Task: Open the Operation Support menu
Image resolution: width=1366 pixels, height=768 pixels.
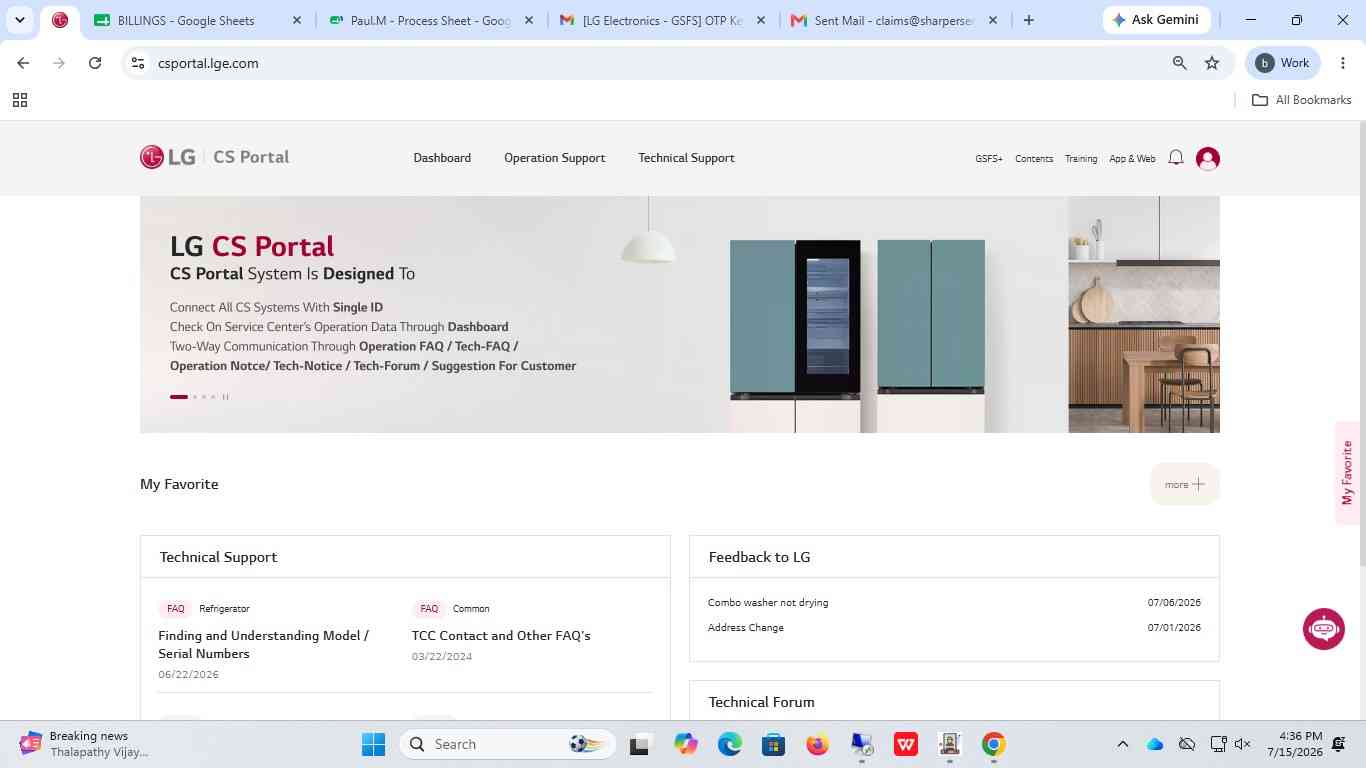Action: [x=554, y=158]
